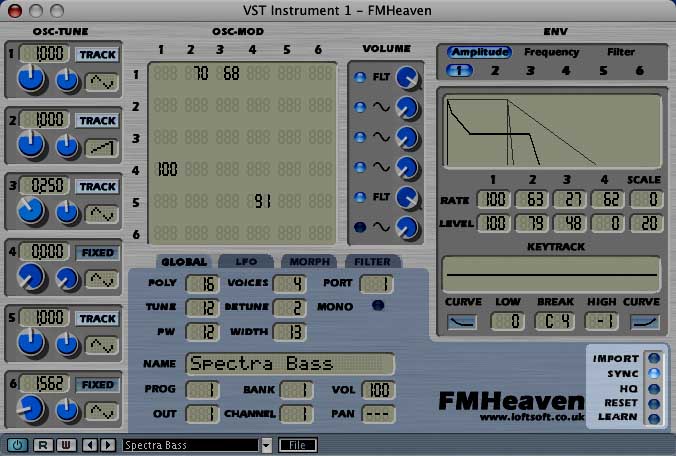Click the first FLT label in Volume
This screenshot has height=456, width=676.
381,77
